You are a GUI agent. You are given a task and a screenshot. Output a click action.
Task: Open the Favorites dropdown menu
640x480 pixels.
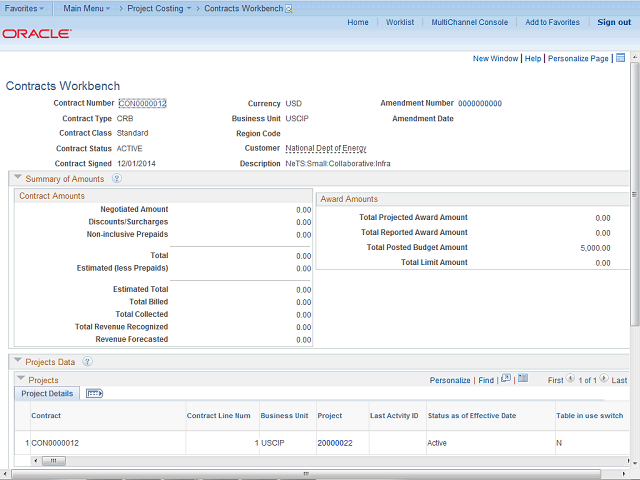tap(24, 8)
